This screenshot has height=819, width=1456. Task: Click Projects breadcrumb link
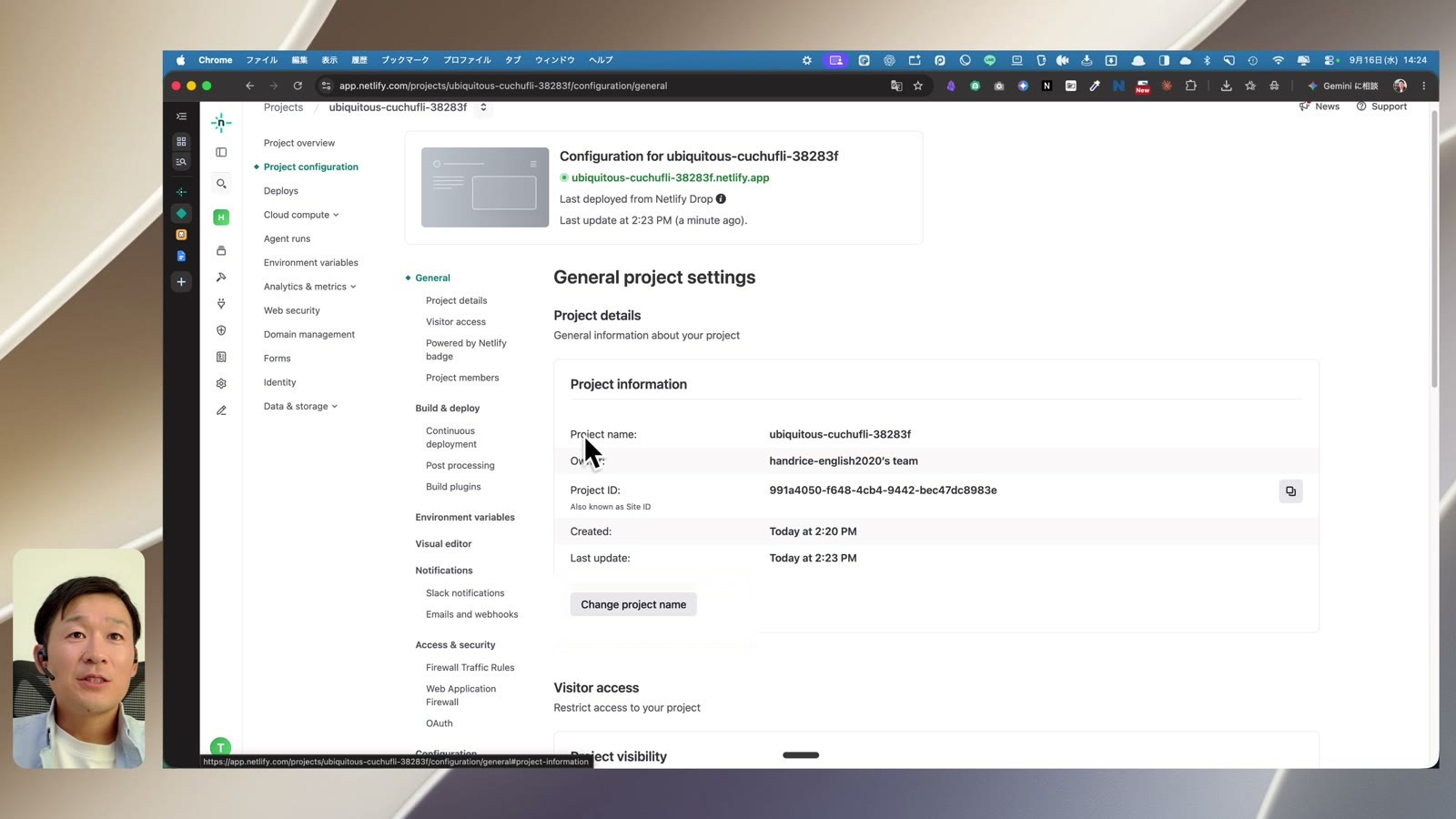tap(283, 107)
